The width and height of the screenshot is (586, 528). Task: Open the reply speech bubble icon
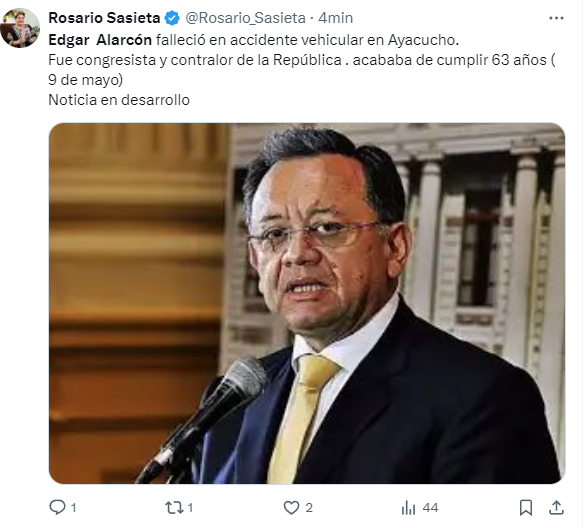click(57, 507)
